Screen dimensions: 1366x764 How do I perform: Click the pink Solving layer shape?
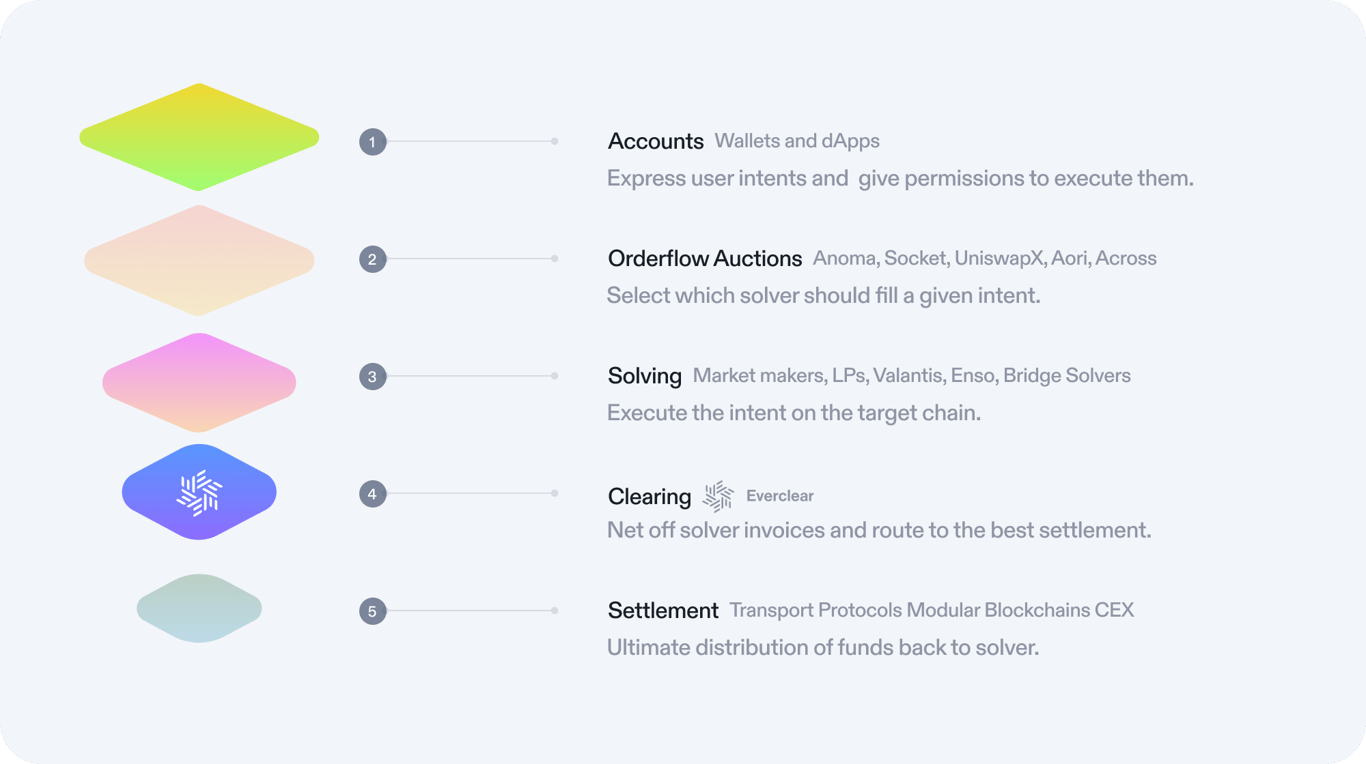pos(199,383)
